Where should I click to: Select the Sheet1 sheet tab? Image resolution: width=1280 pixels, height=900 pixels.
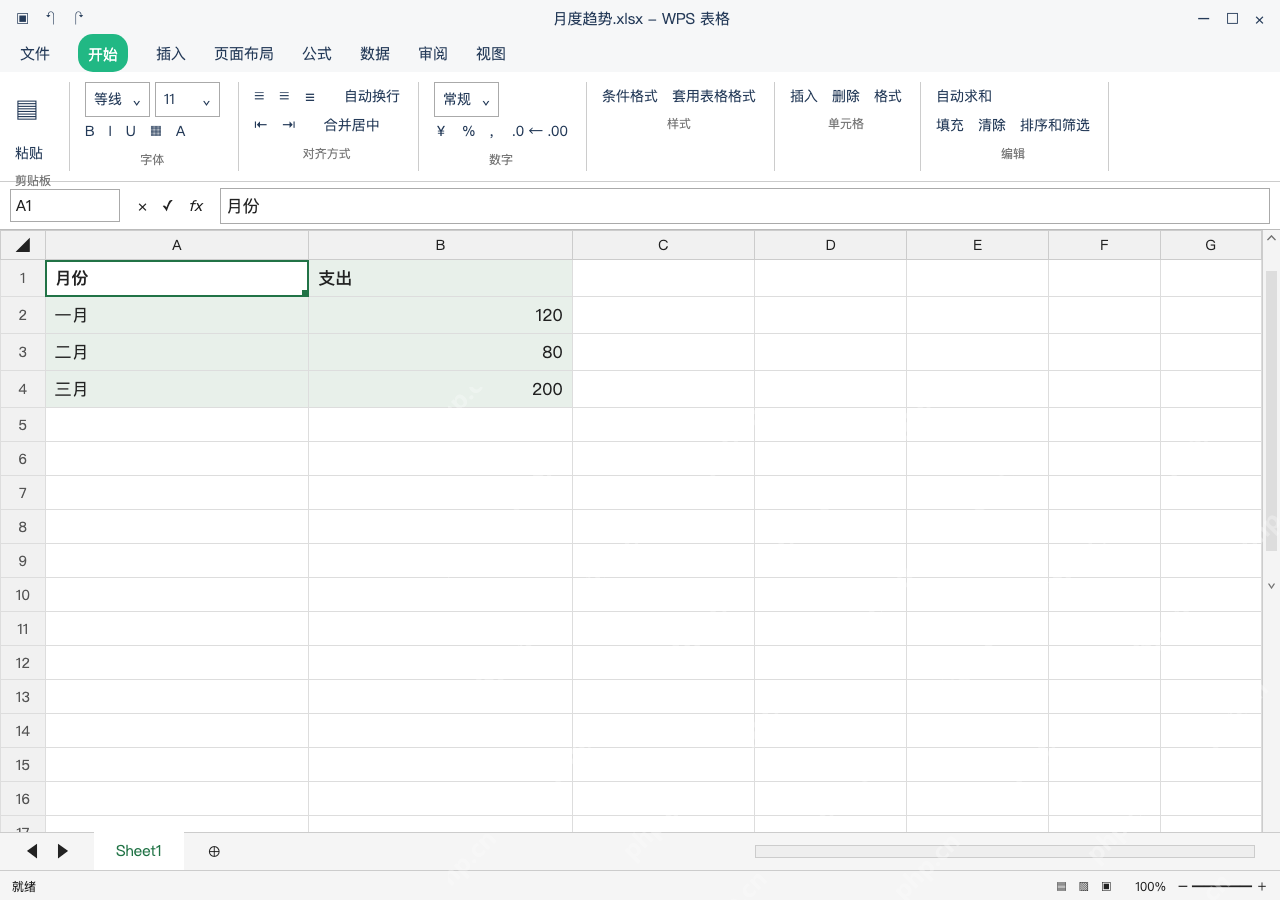point(139,851)
